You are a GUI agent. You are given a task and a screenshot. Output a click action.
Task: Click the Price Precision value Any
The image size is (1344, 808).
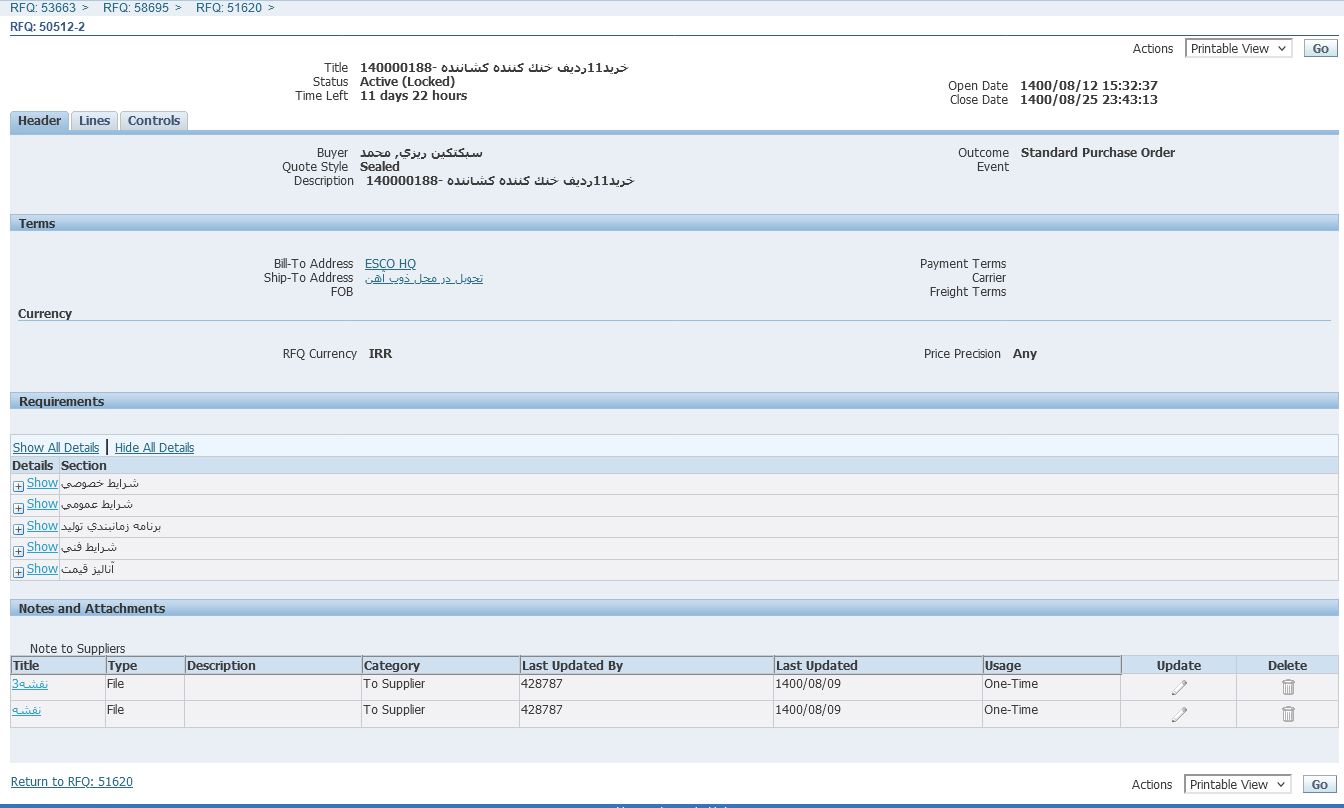coord(1025,354)
